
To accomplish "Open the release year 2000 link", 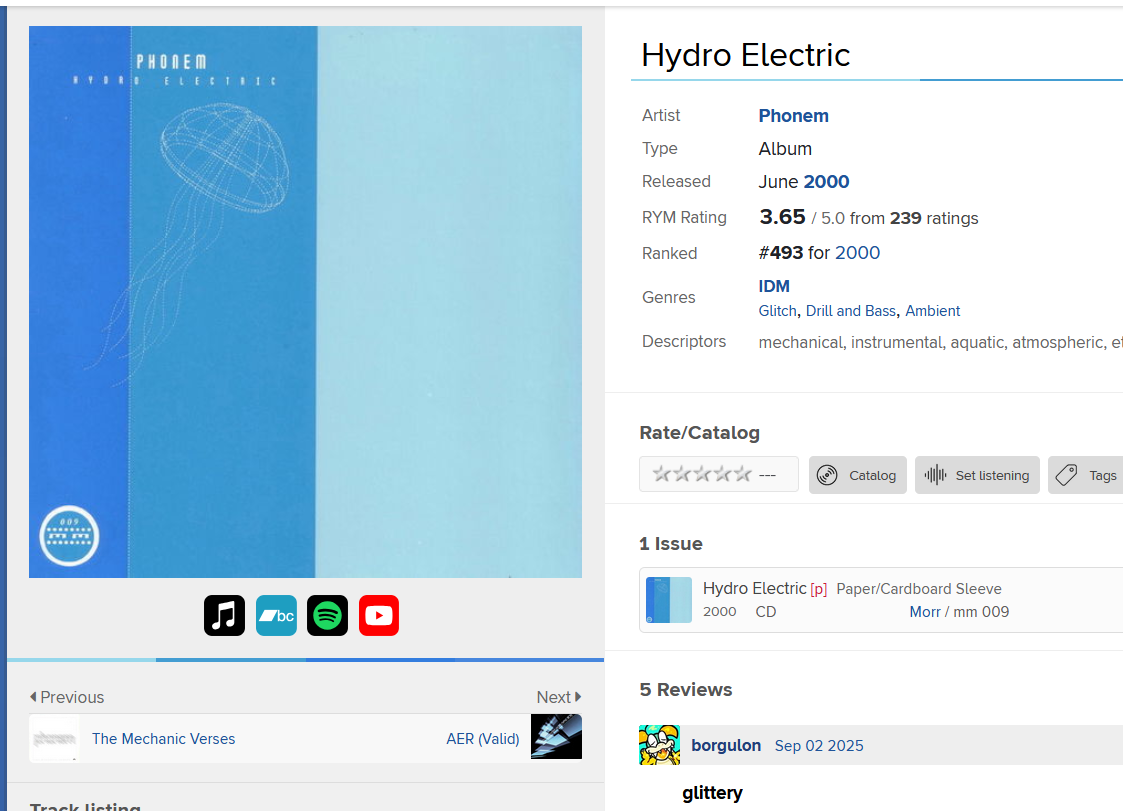I will coord(826,182).
